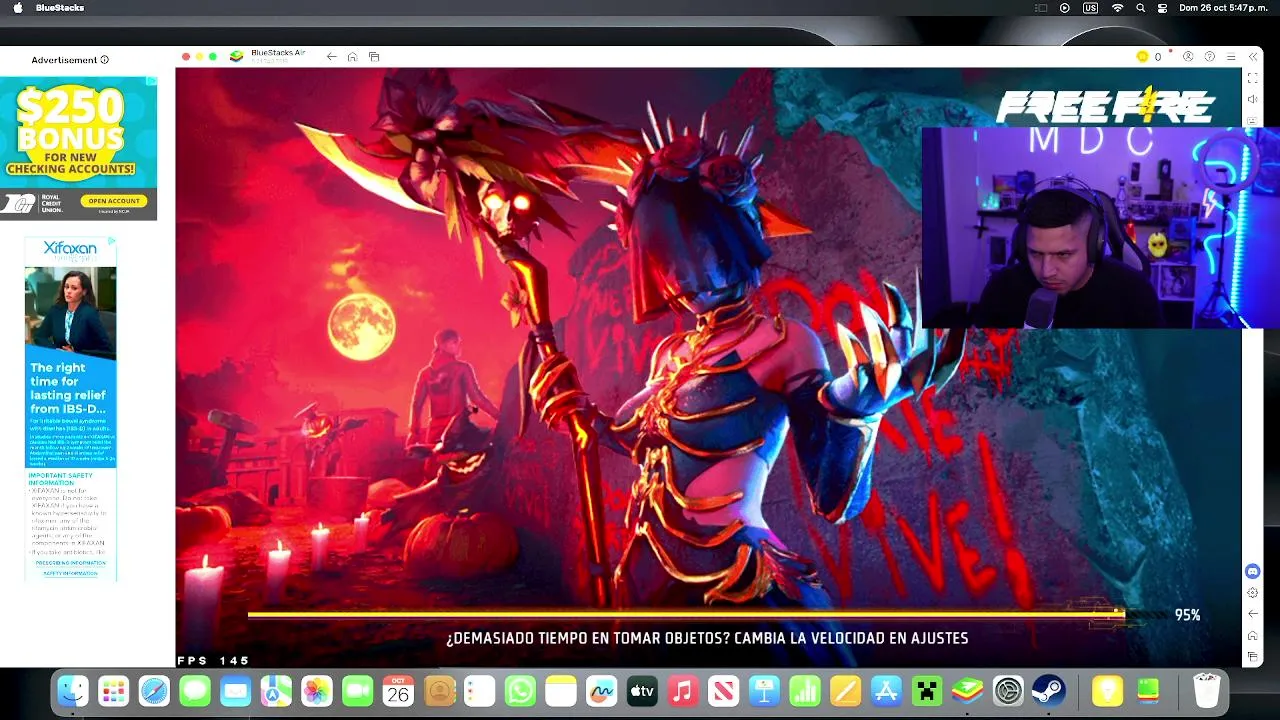Go to BlueStacks home screen icon
The image size is (1280, 720).
352,57
